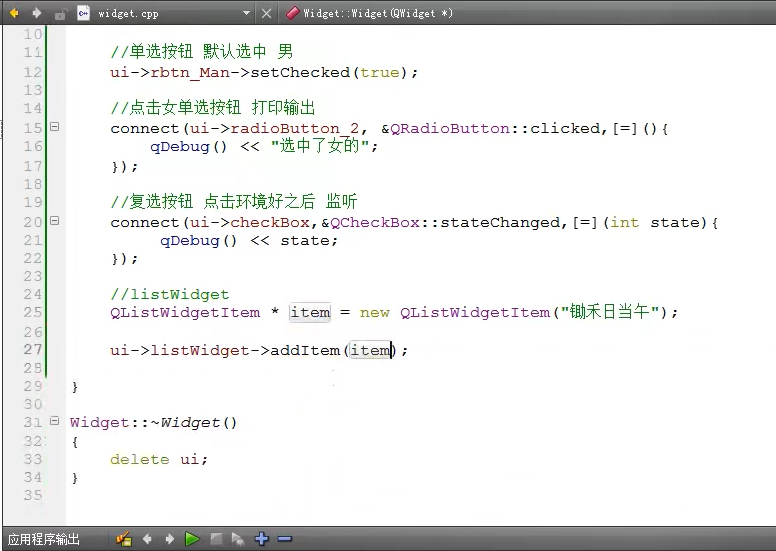Click the C++ file type icon

(x=84, y=13)
